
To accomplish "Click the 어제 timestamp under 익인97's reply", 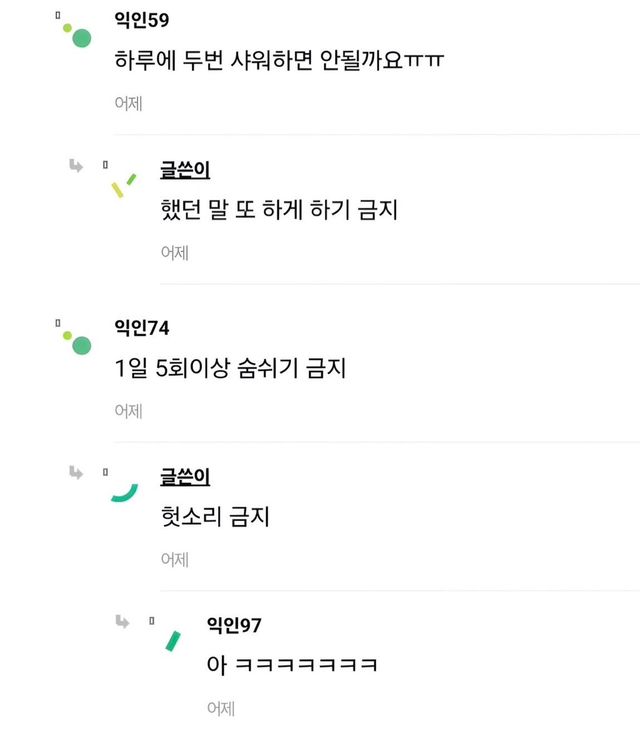I will click(x=220, y=708).
